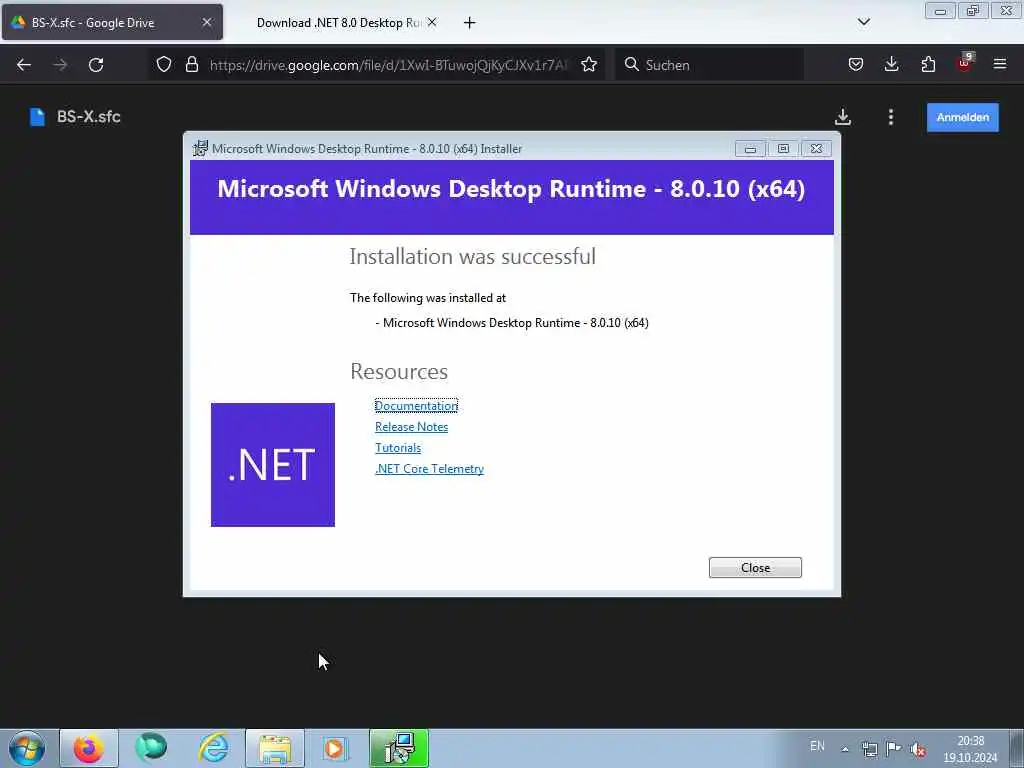
Task: Open the Documentation link
Action: (416, 406)
